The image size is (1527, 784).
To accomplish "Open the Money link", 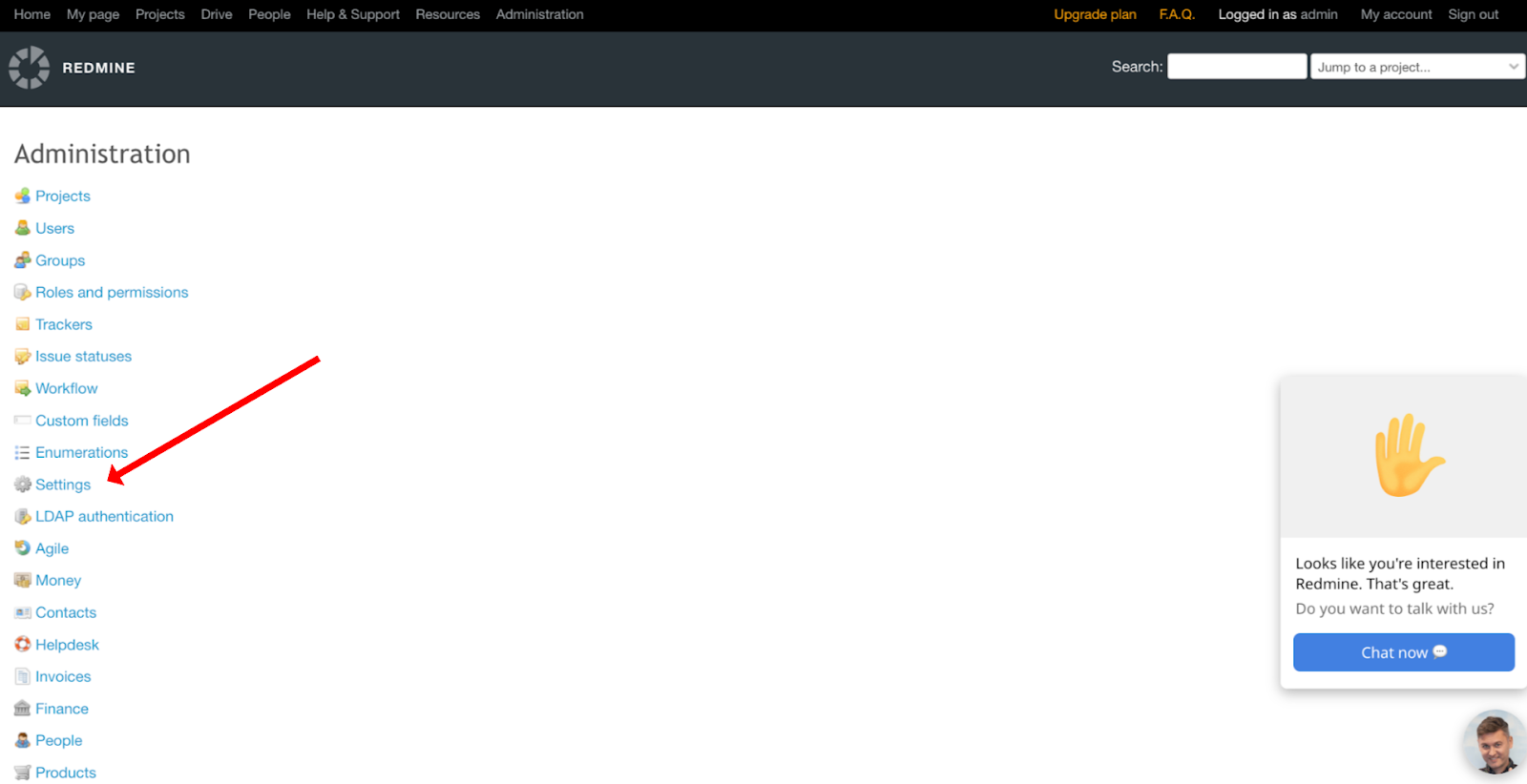I will pos(58,580).
